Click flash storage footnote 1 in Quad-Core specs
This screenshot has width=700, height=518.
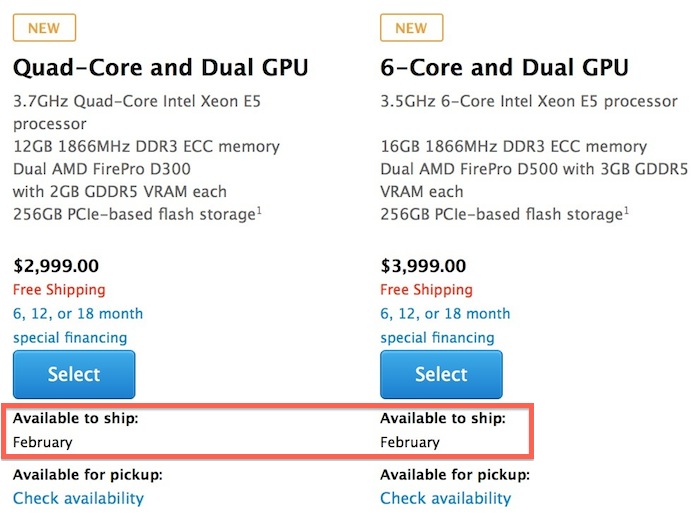click(260, 209)
